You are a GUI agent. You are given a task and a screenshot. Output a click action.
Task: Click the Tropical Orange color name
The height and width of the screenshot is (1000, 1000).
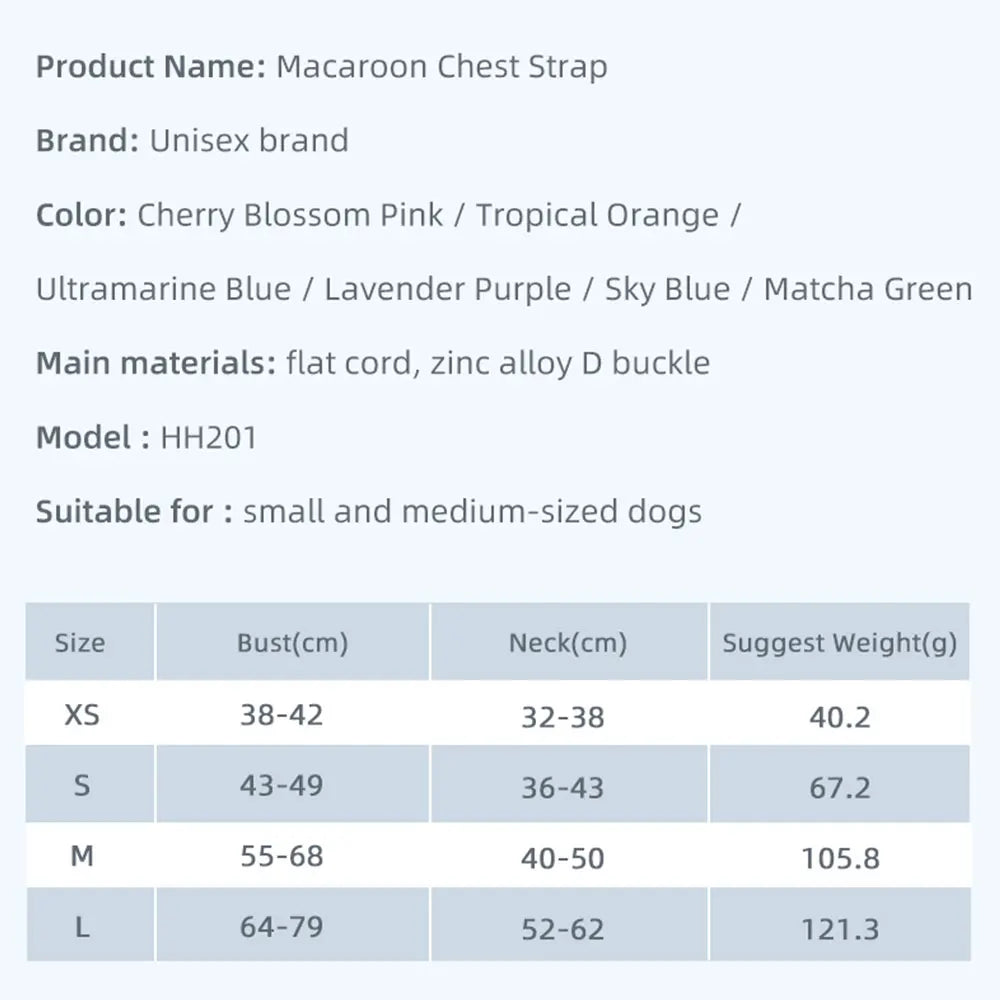[597, 215]
